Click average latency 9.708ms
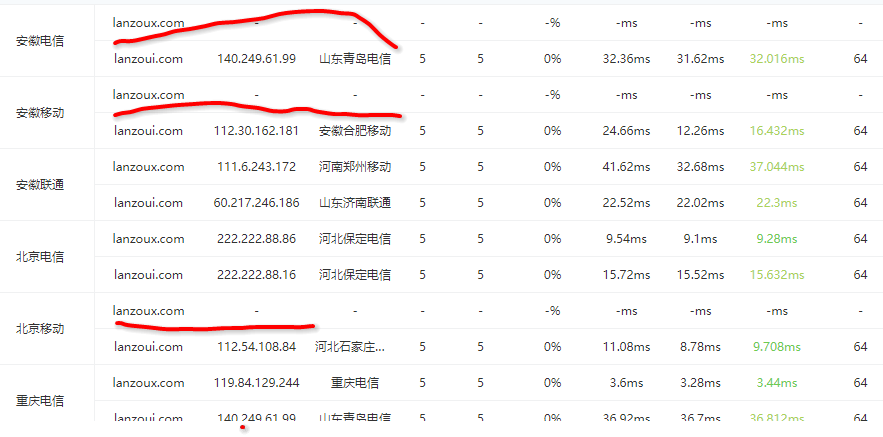The image size is (883, 437). [777, 347]
